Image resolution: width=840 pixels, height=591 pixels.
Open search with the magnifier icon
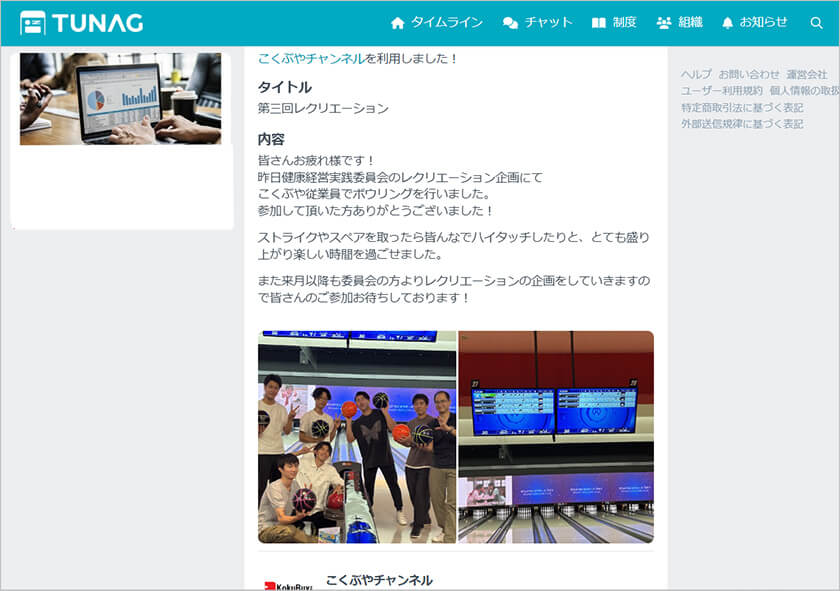(x=816, y=23)
